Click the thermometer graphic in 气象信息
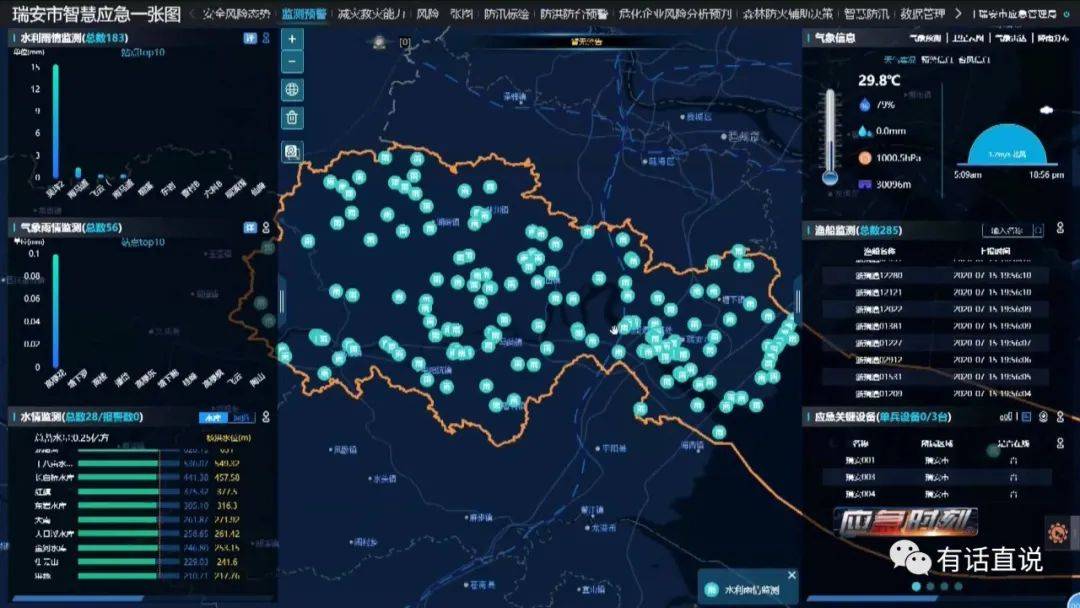The image size is (1080, 608). (x=831, y=138)
